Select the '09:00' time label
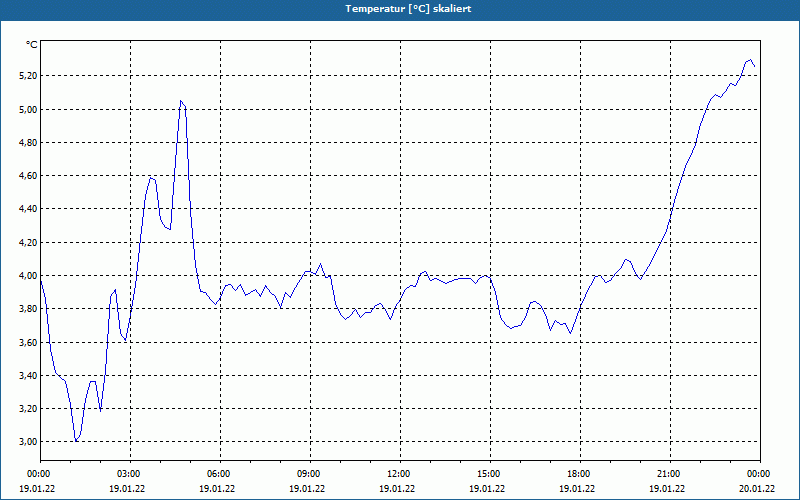This screenshot has width=800, height=500. pyautogui.click(x=310, y=474)
